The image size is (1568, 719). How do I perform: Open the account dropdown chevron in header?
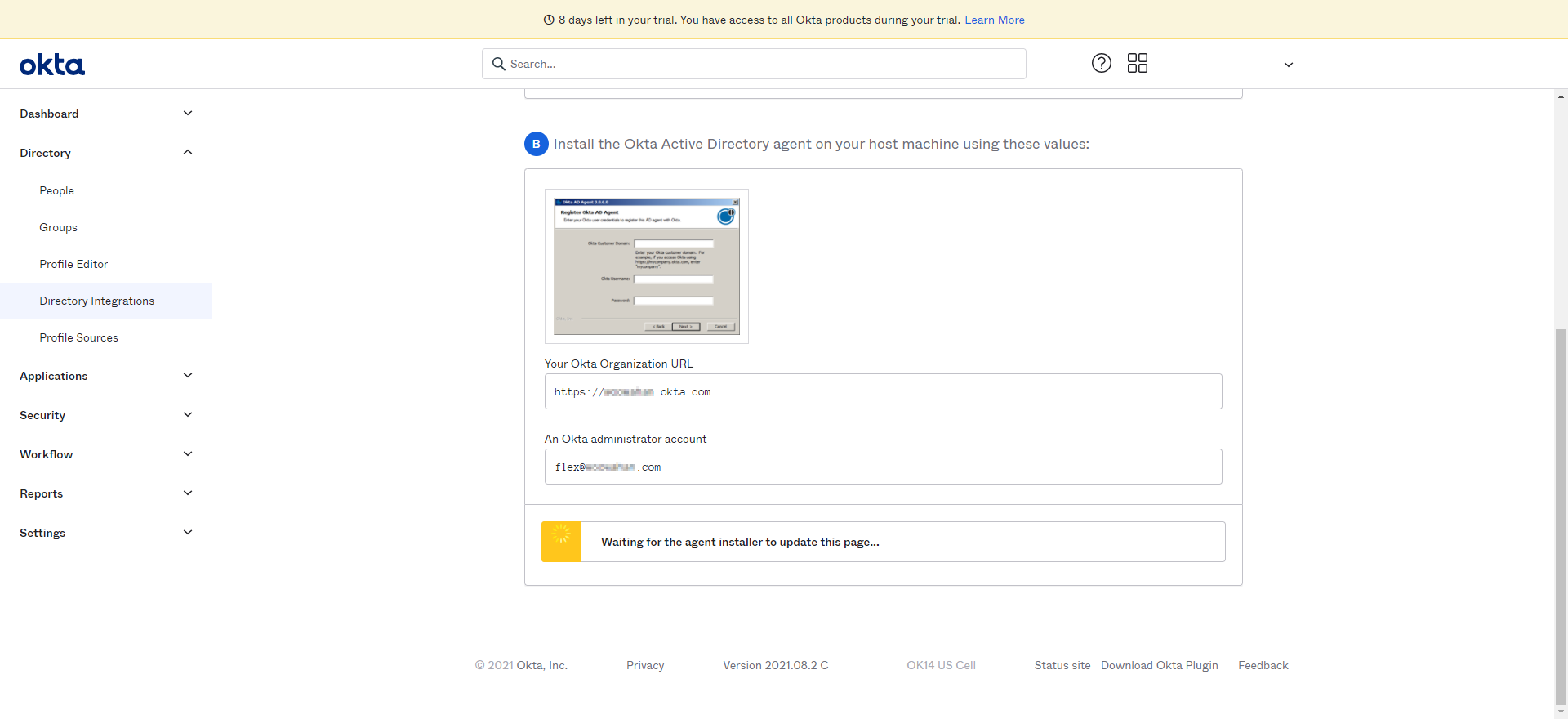[1289, 65]
